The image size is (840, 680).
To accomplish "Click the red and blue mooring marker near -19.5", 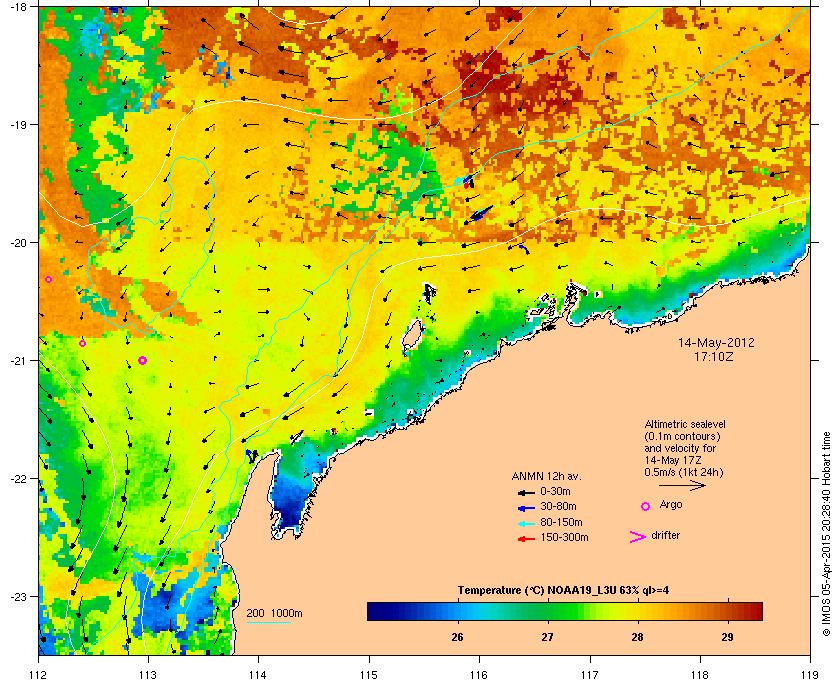I will (467, 181).
